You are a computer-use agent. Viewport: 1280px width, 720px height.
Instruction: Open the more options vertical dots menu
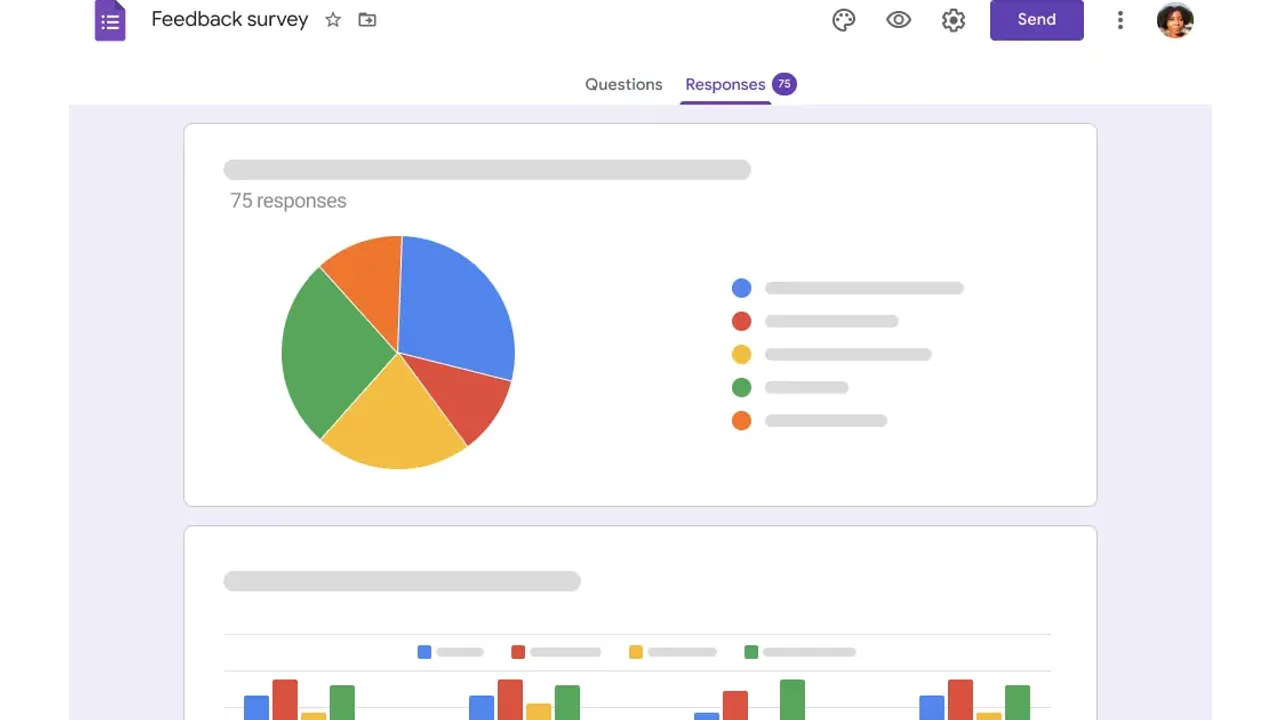1120,20
